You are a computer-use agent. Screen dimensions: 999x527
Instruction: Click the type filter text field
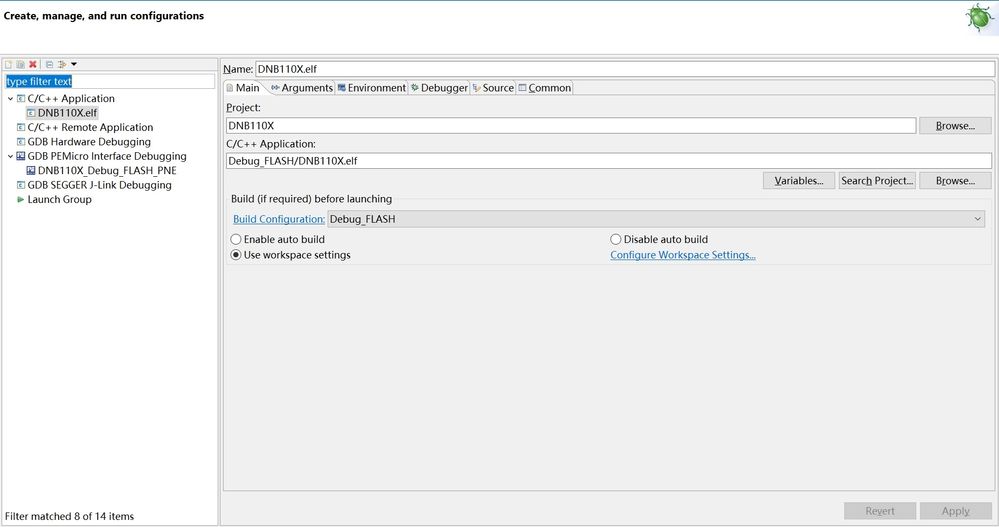tap(109, 81)
